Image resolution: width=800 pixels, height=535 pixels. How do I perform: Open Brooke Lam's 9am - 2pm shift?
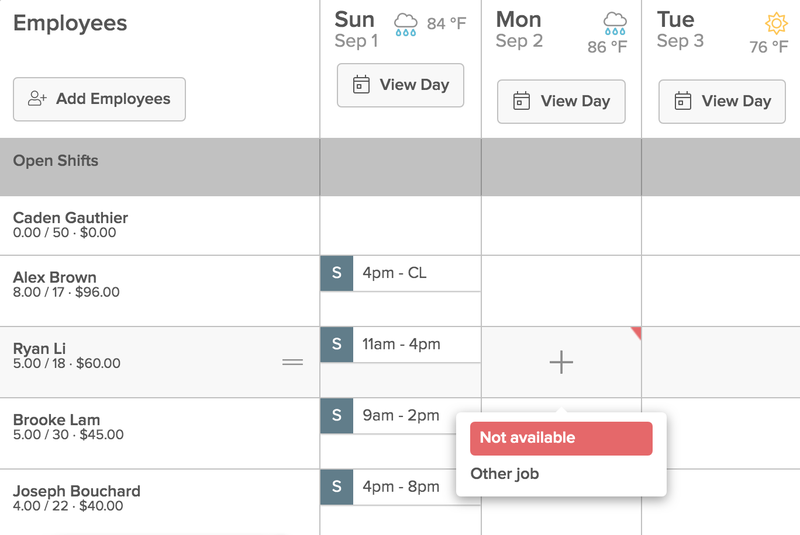[x=389, y=416]
